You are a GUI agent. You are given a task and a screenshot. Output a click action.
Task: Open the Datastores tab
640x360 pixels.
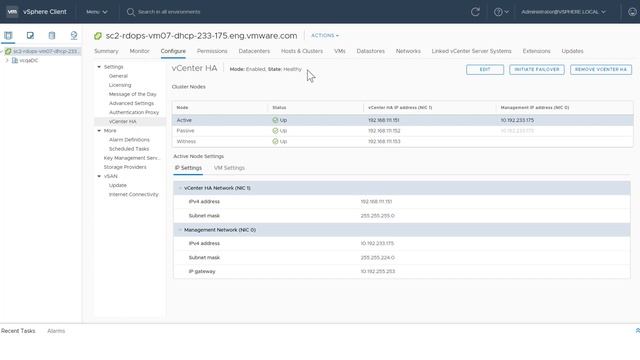click(371, 51)
